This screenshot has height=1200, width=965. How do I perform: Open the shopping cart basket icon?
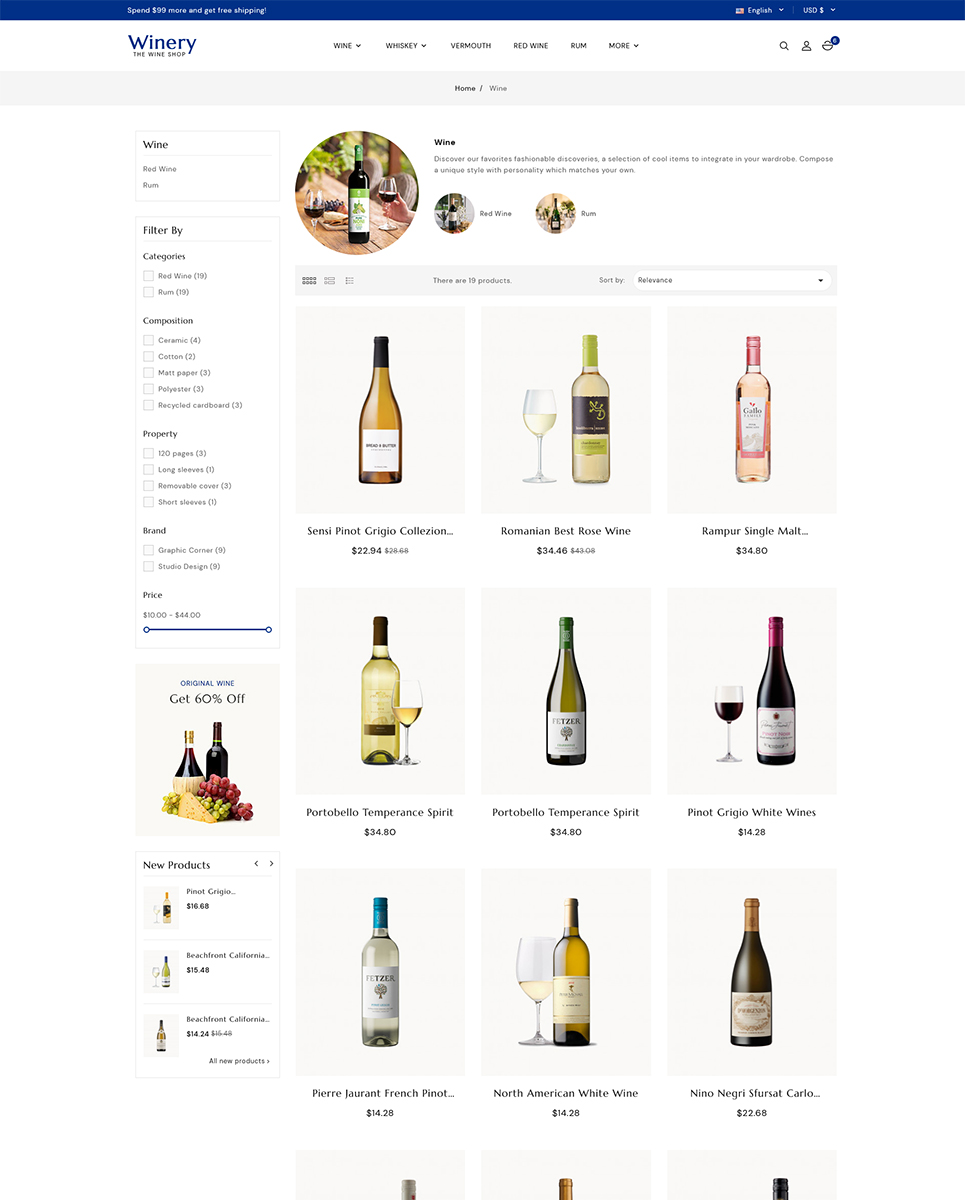[x=828, y=45]
